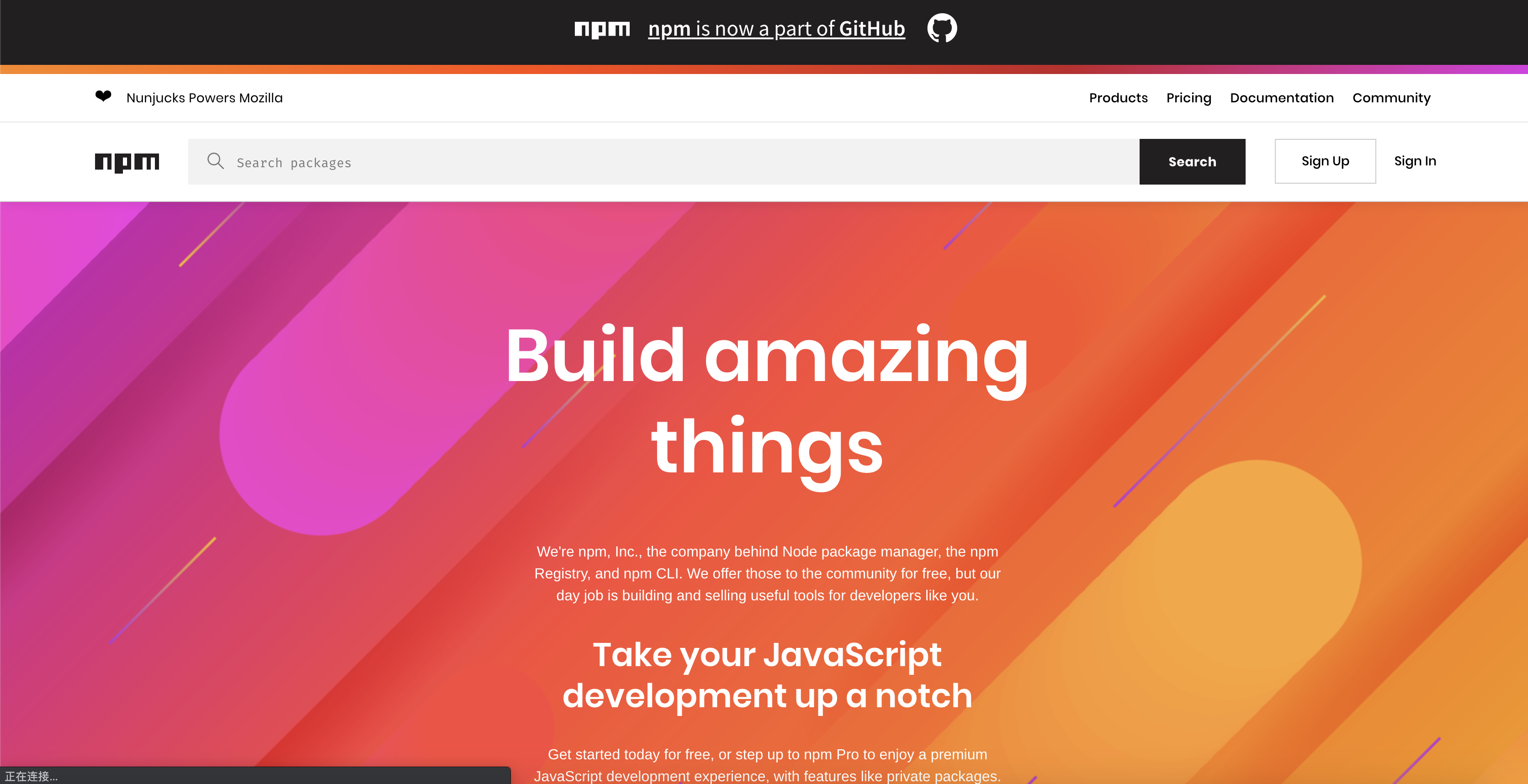Click the 'Take your JavaScript development' heading

[x=766, y=675]
